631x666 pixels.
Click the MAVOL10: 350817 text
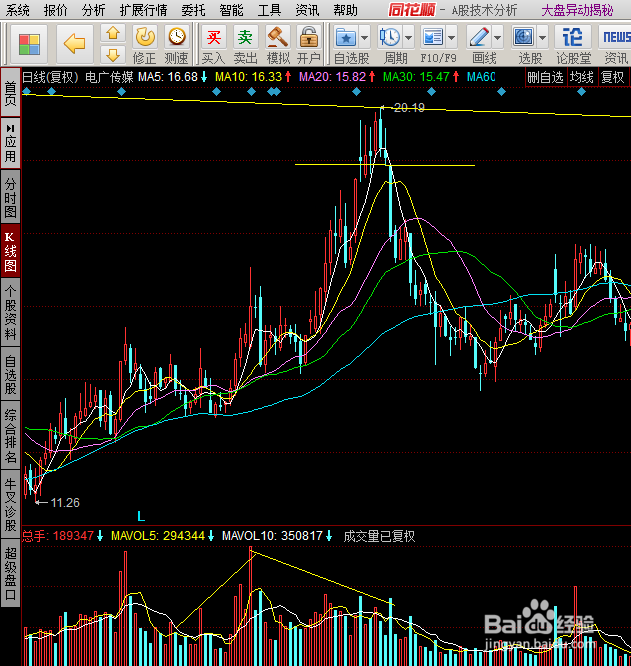click(x=272, y=536)
